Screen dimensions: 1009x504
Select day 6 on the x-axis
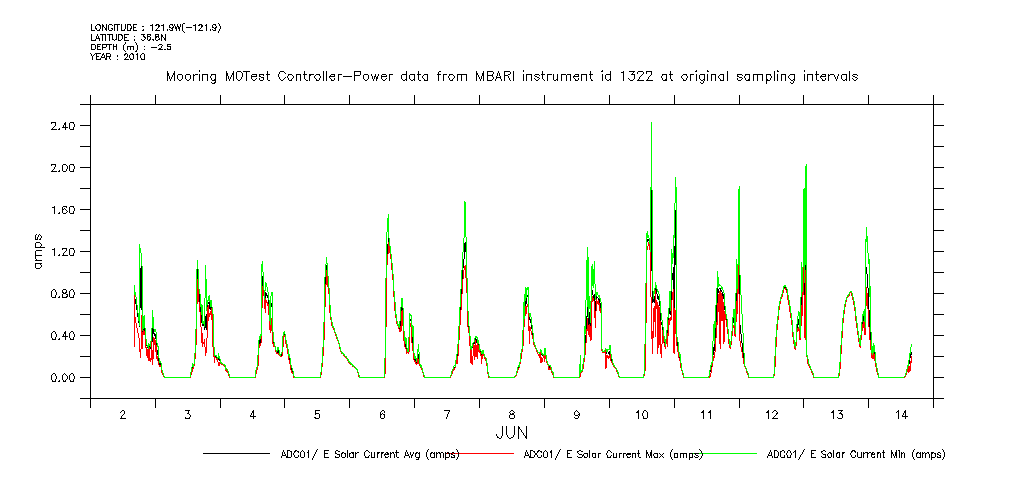point(382,414)
